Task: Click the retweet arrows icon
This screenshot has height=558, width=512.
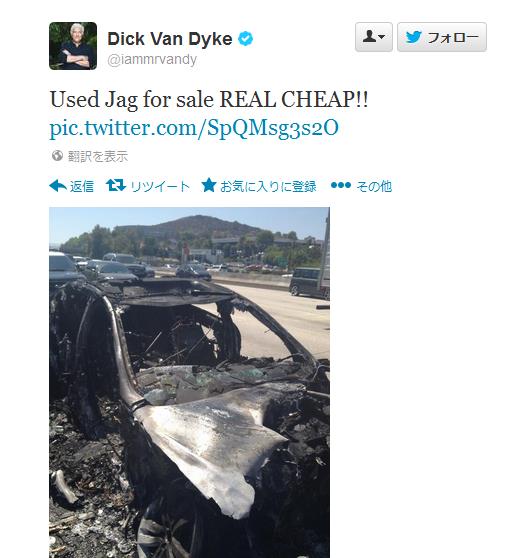Action: [116, 185]
